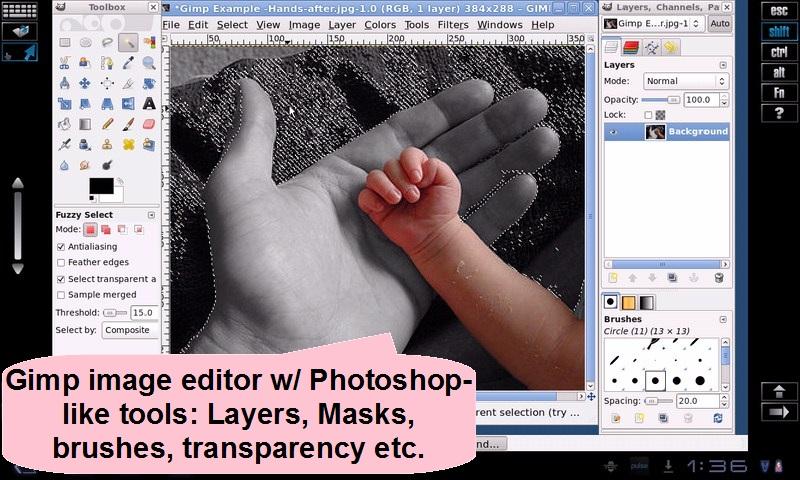Image resolution: width=800 pixels, height=480 pixels.
Task: Select the Blur/Sharpen droplet tool
Action: (64, 165)
